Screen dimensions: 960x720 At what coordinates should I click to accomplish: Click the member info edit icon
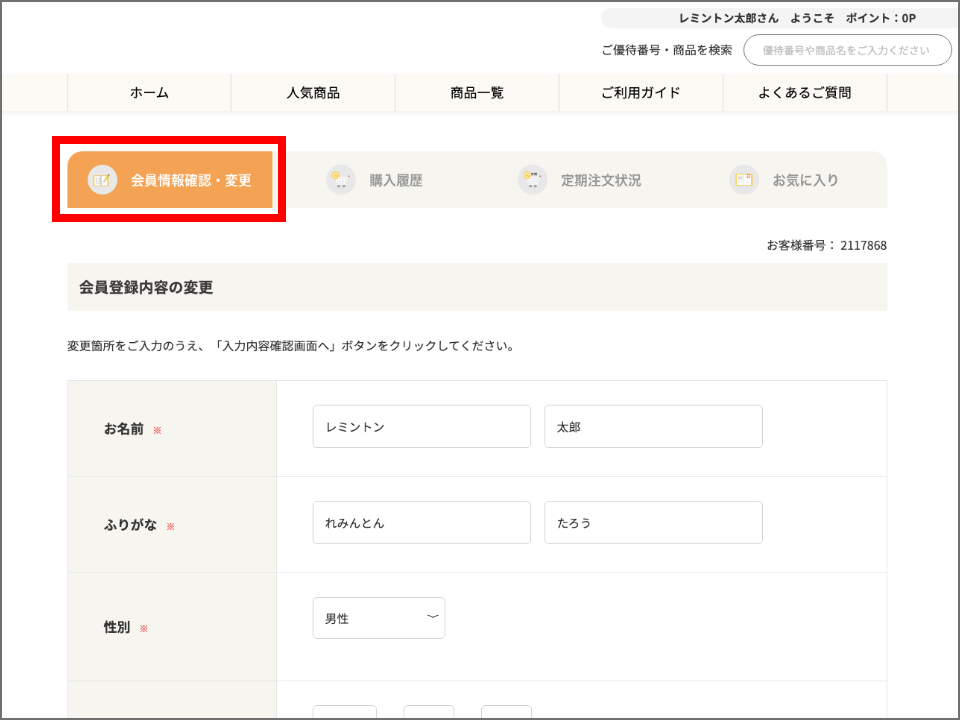point(102,180)
